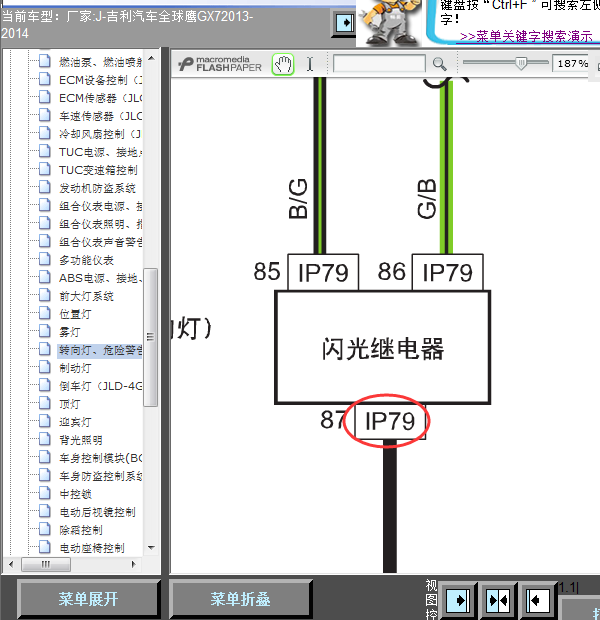The height and width of the screenshot is (620, 600).
Task: Open the 车身防盗控制系统 tree item
Action: point(100,476)
